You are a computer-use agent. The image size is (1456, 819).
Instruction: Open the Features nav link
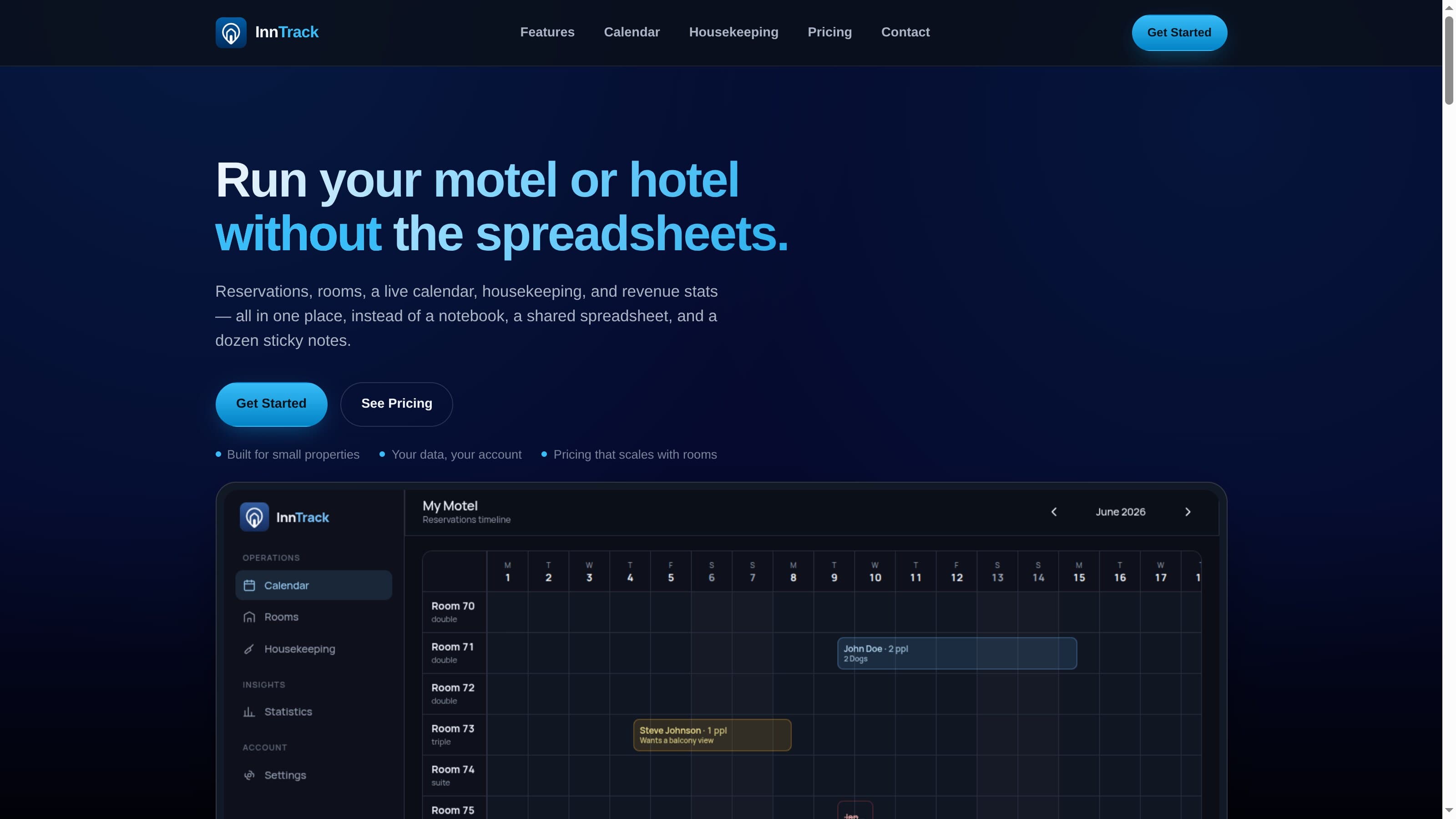(x=547, y=32)
